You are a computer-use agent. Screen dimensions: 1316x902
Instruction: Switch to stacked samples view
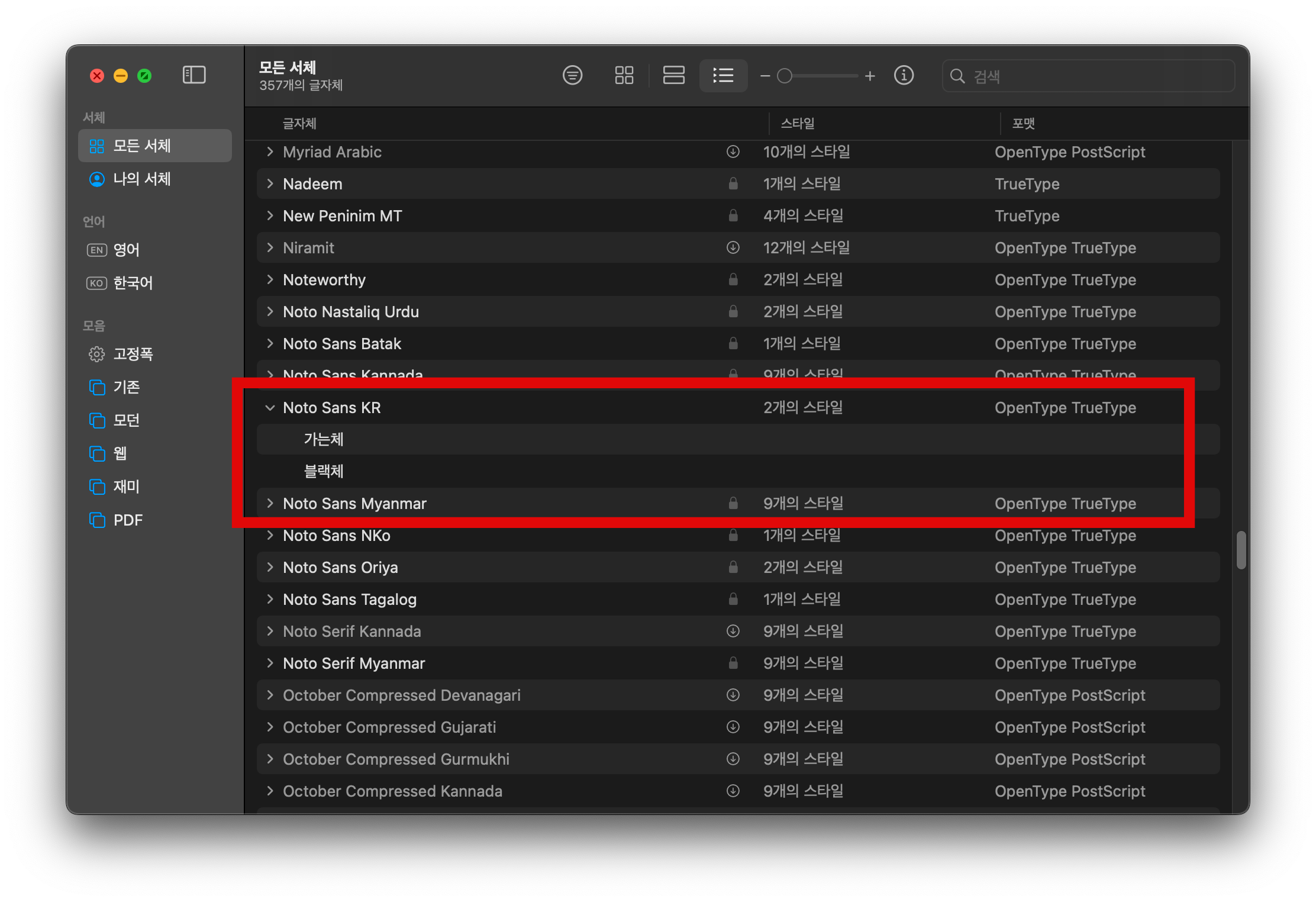(x=673, y=75)
